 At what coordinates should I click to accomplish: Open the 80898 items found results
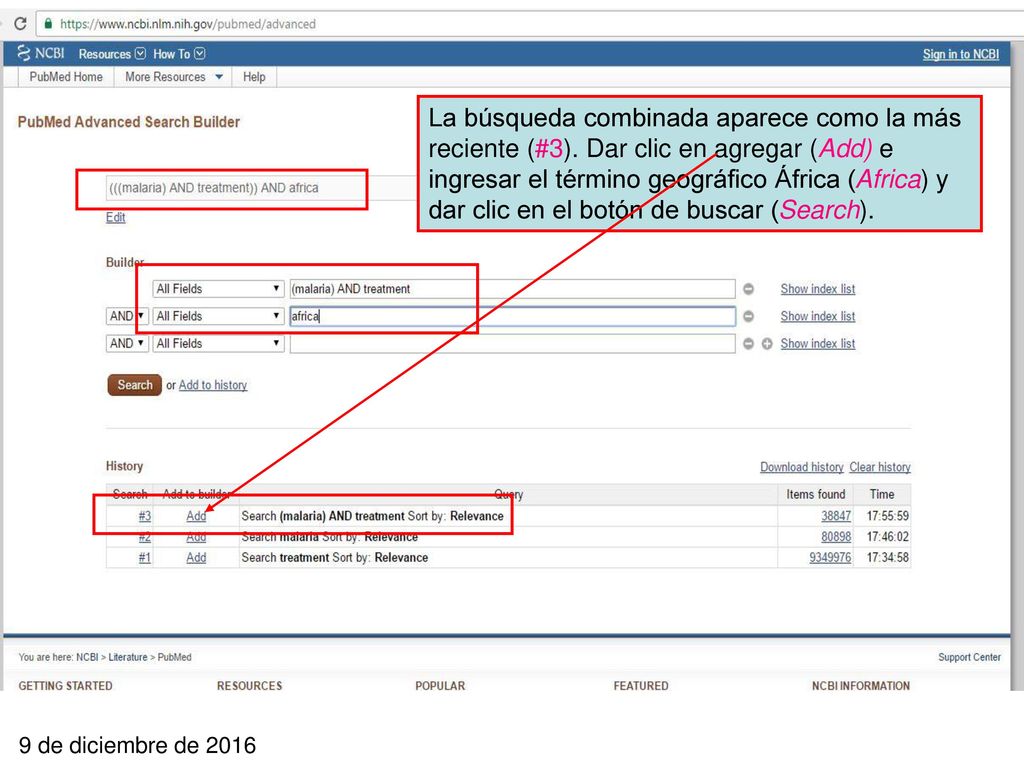click(x=836, y=537)
